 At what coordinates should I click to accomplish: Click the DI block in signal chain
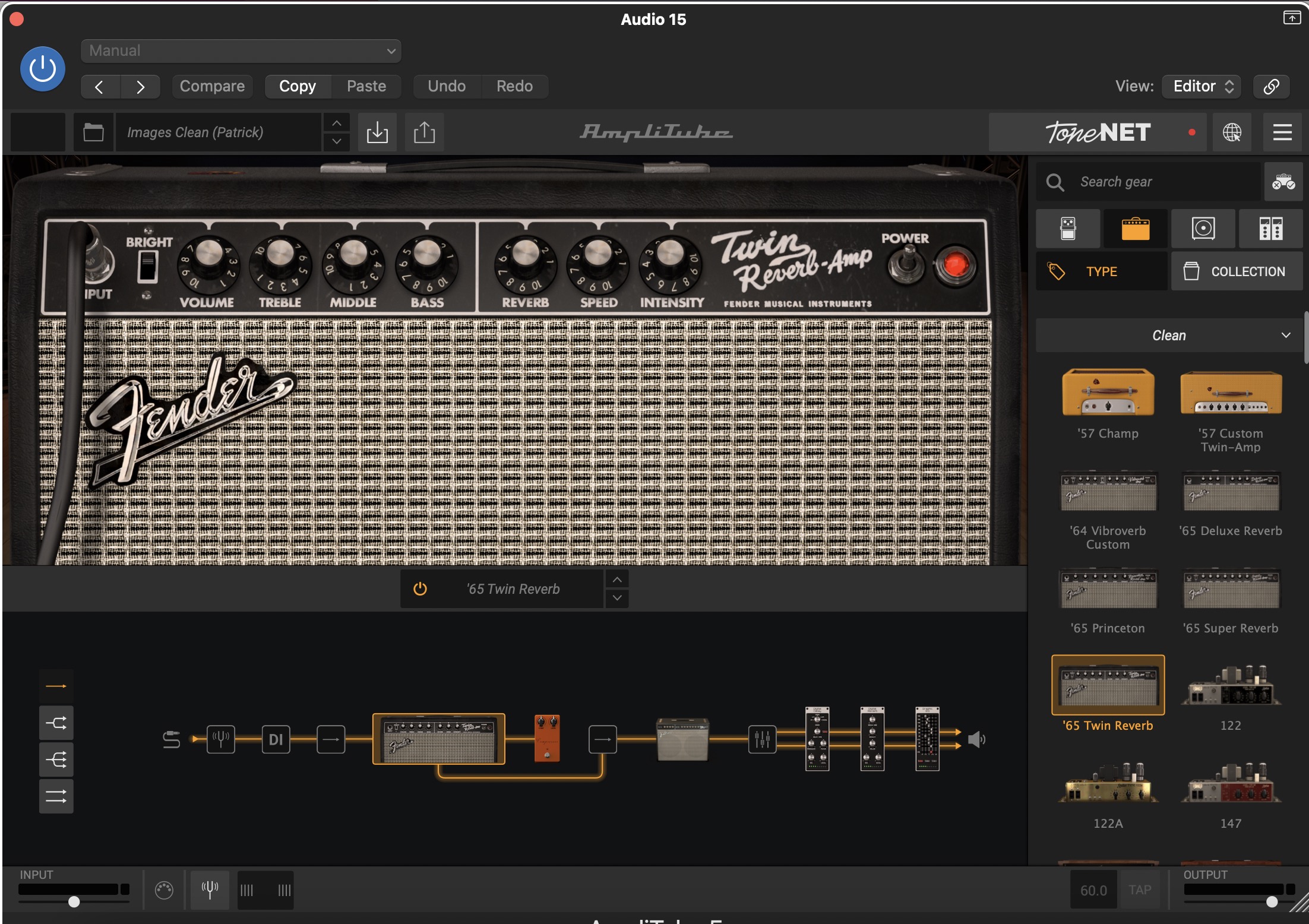click(276, 739)
